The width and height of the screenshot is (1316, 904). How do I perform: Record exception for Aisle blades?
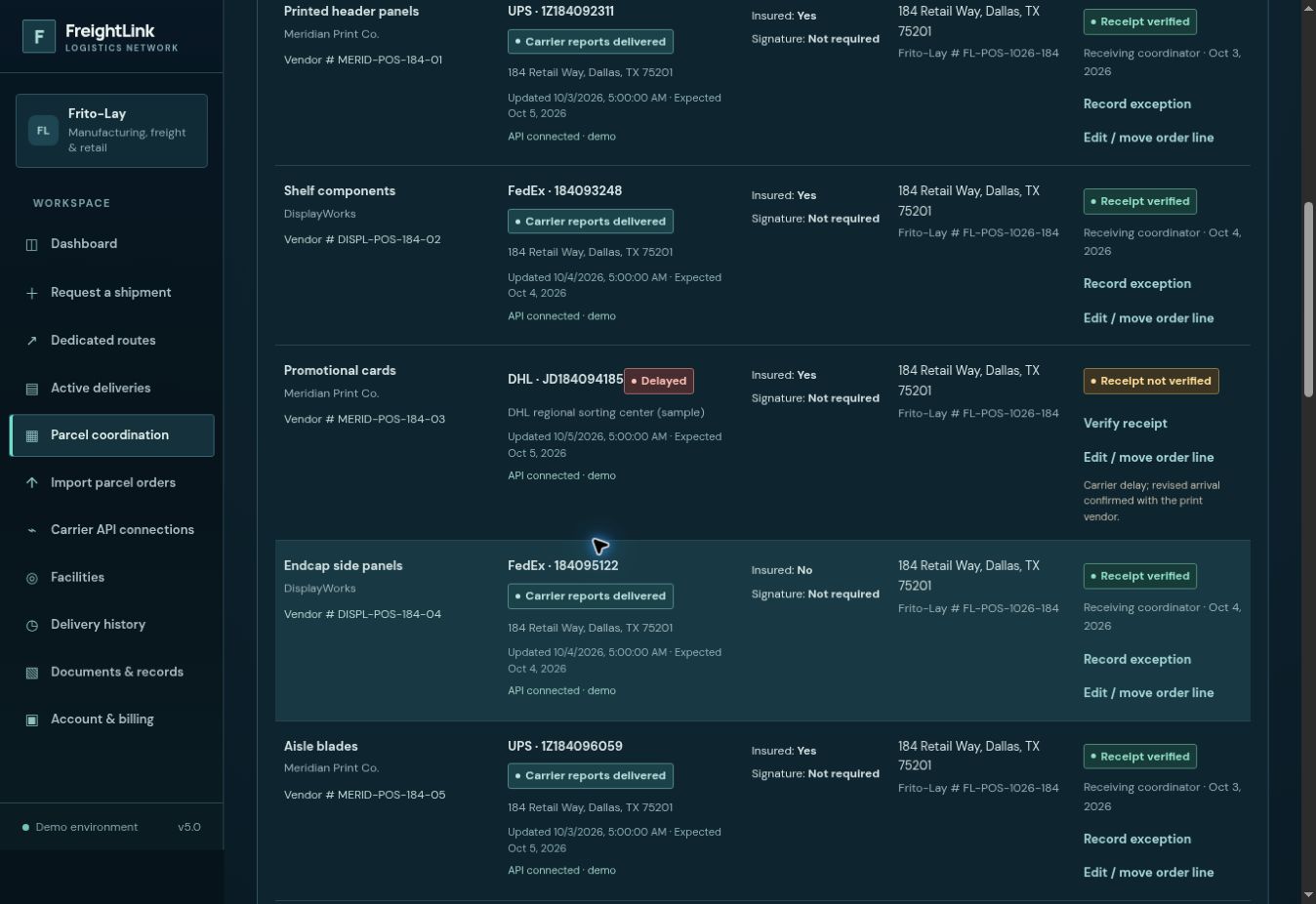[x=1136, y=840]
